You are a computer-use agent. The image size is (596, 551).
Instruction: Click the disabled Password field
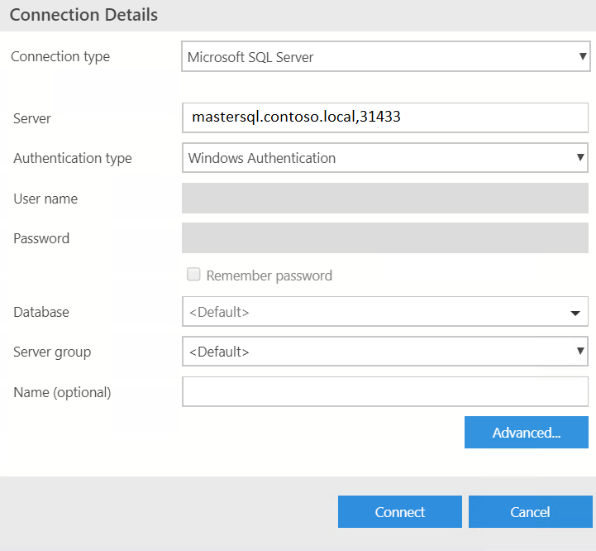[385, 238]
